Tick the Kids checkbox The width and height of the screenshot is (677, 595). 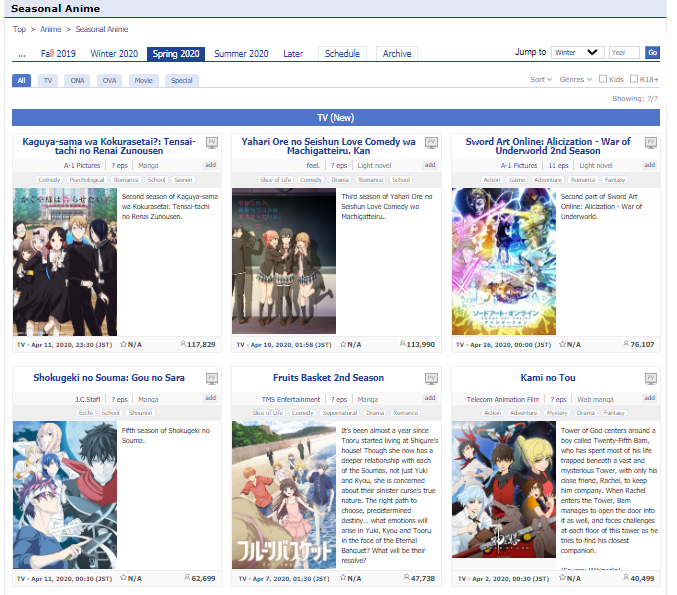[x=603, y=79]
